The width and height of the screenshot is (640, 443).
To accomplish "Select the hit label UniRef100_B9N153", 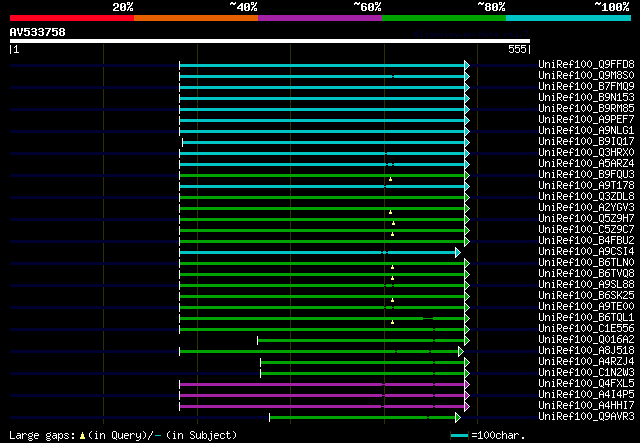I will (x=586, y=97).
